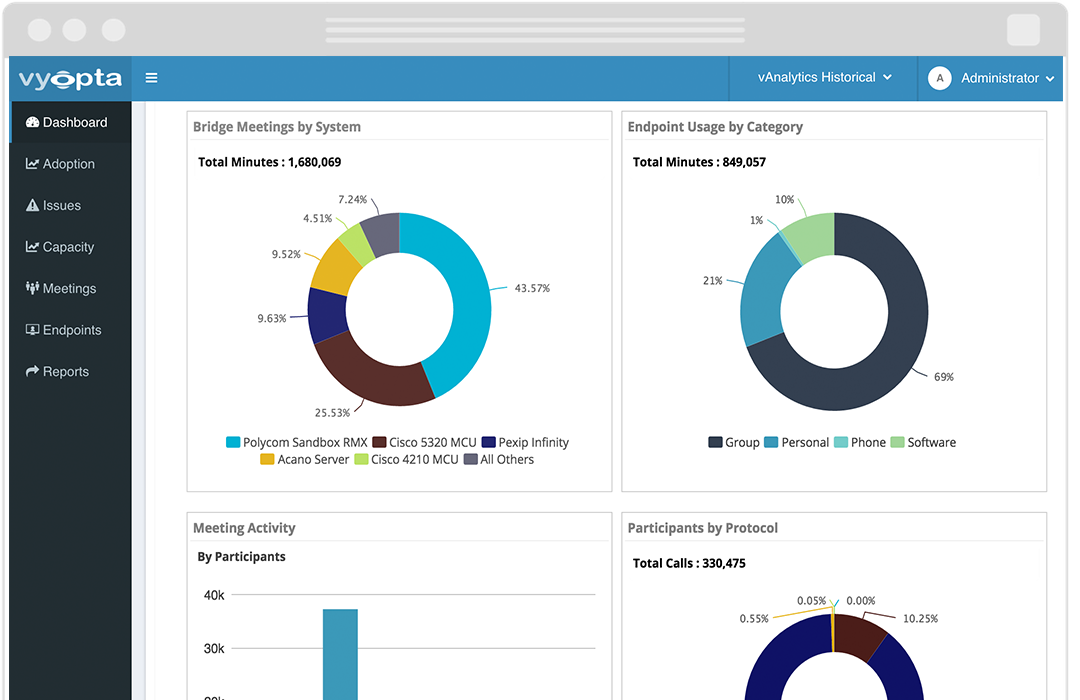Viewport: 1080px width, 700px height.
Task: Click the Participants by Protocol title
Action: point(703,528)
